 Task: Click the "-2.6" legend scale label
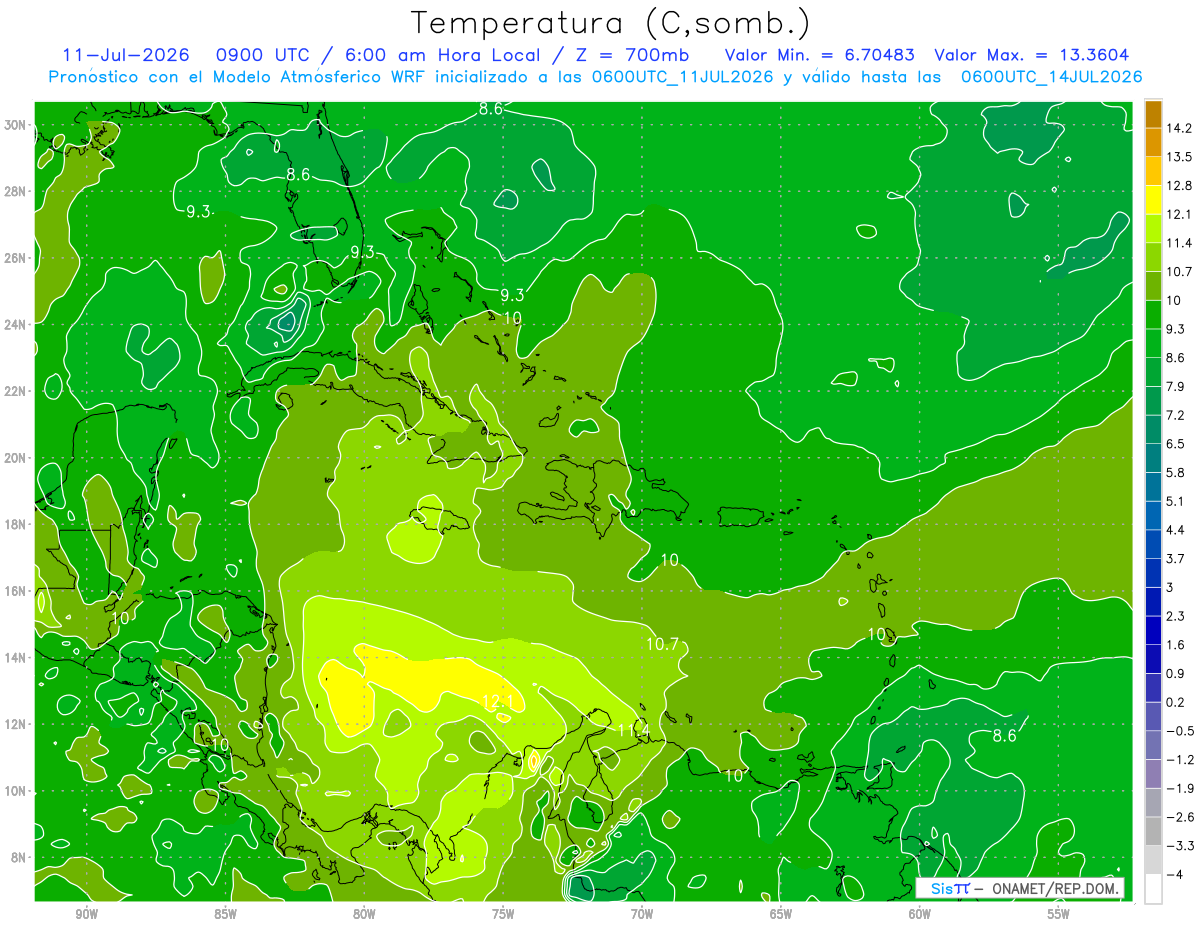[1179, 817]
